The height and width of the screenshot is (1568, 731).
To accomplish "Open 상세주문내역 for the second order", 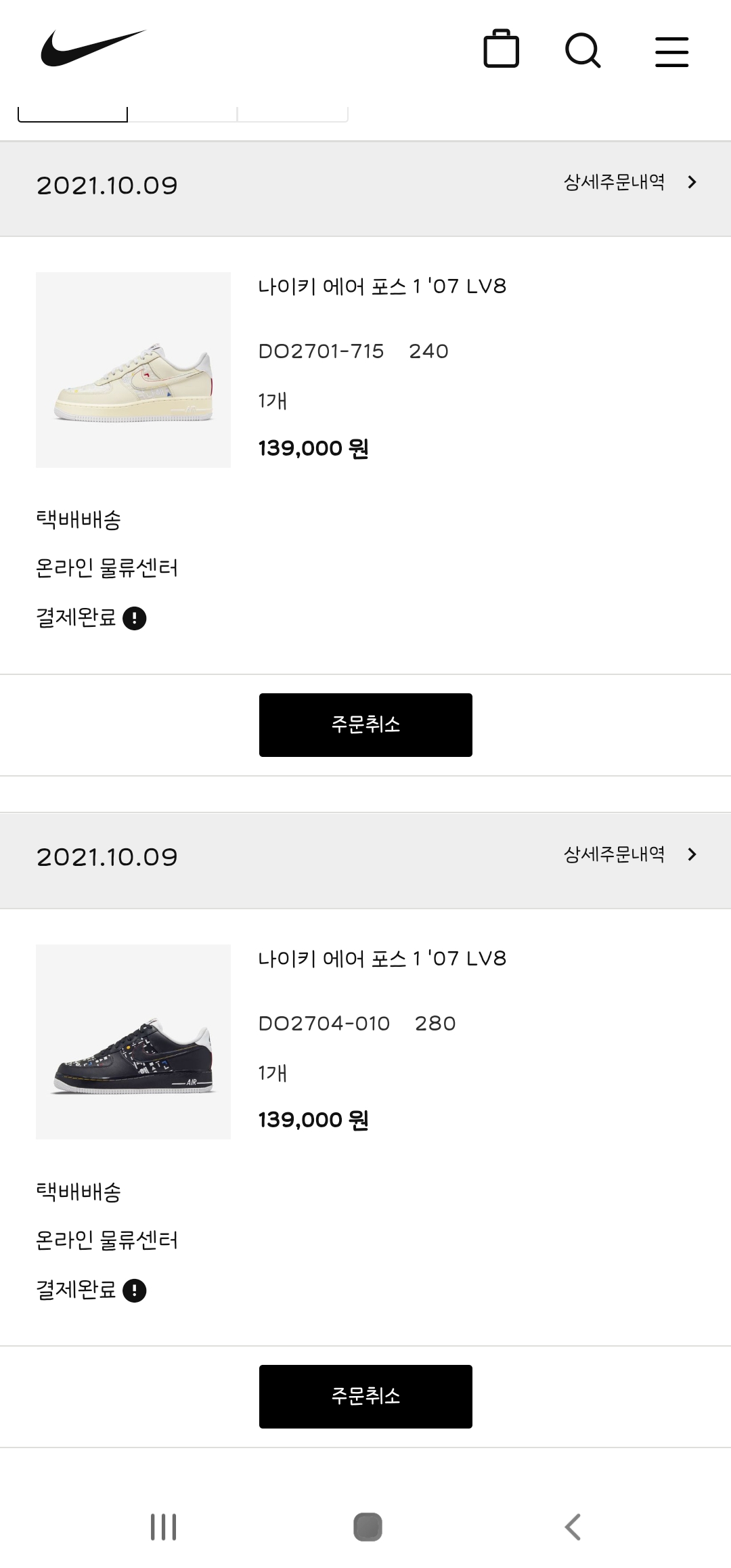I will click(x=614, y=854).
